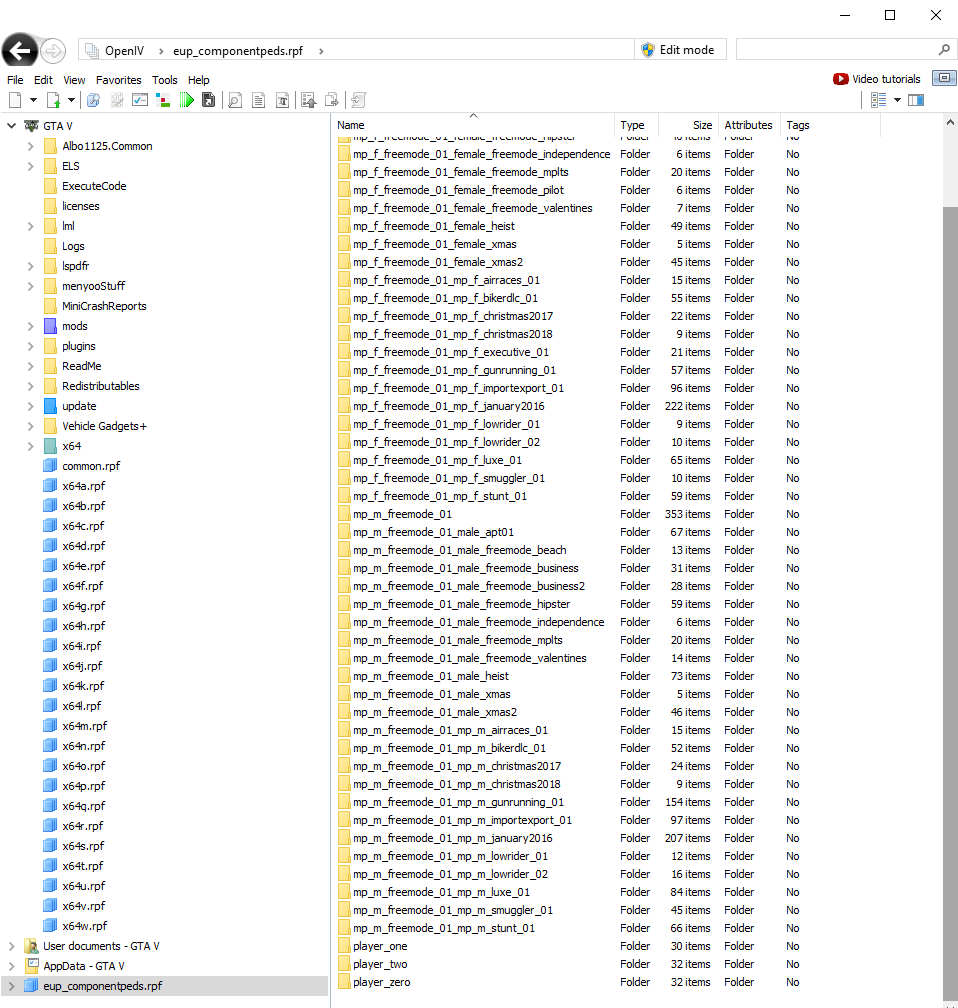Select the player_zero folder row

[x=608, y=982]
